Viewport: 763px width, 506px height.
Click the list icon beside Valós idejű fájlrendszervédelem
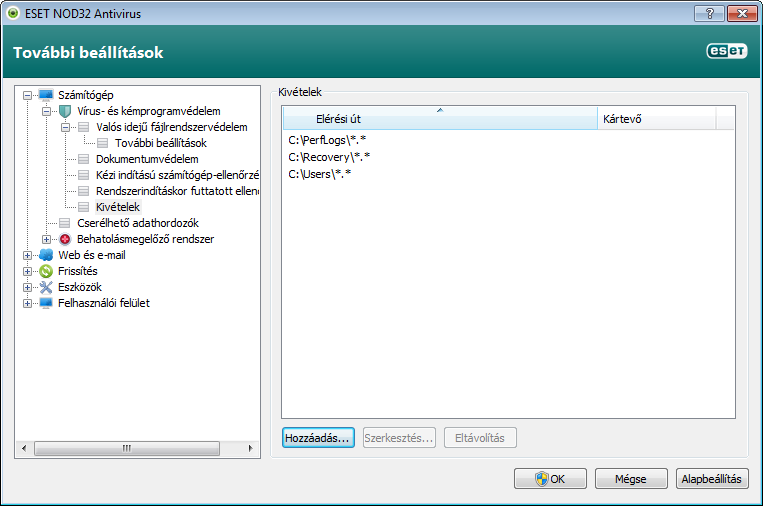tap(84, 127)
